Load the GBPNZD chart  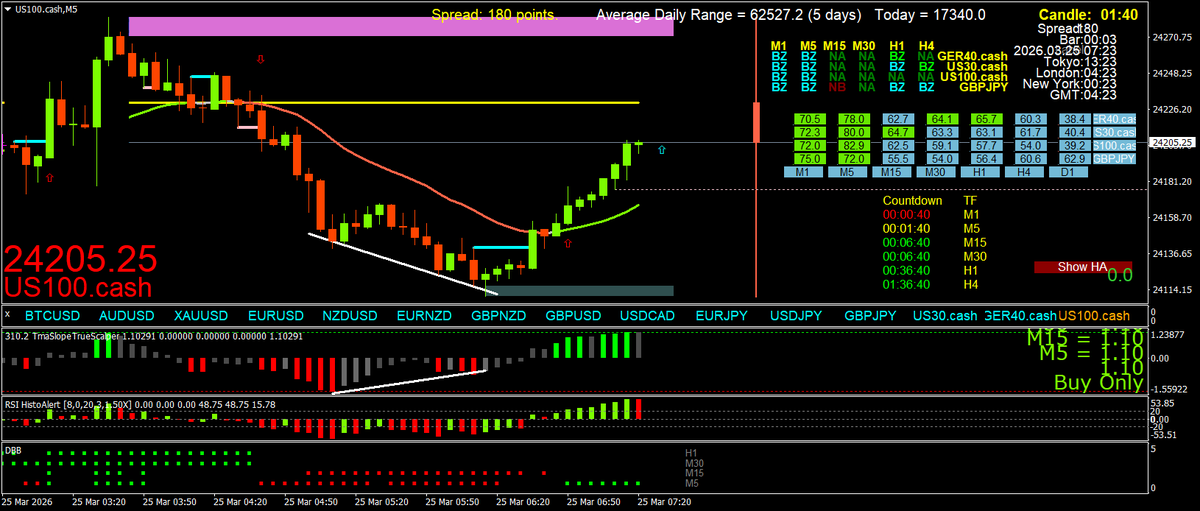point(498,316)
